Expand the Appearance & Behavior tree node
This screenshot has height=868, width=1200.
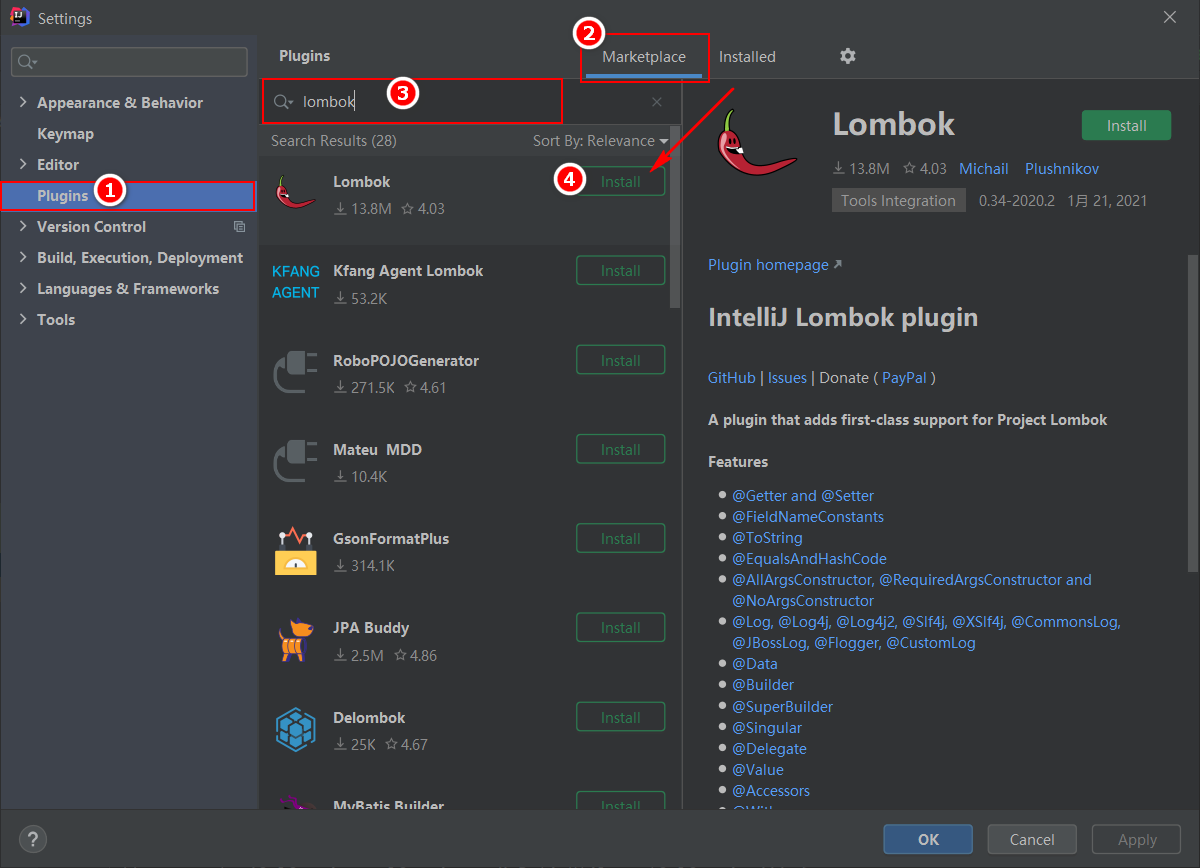pos(24,103)
